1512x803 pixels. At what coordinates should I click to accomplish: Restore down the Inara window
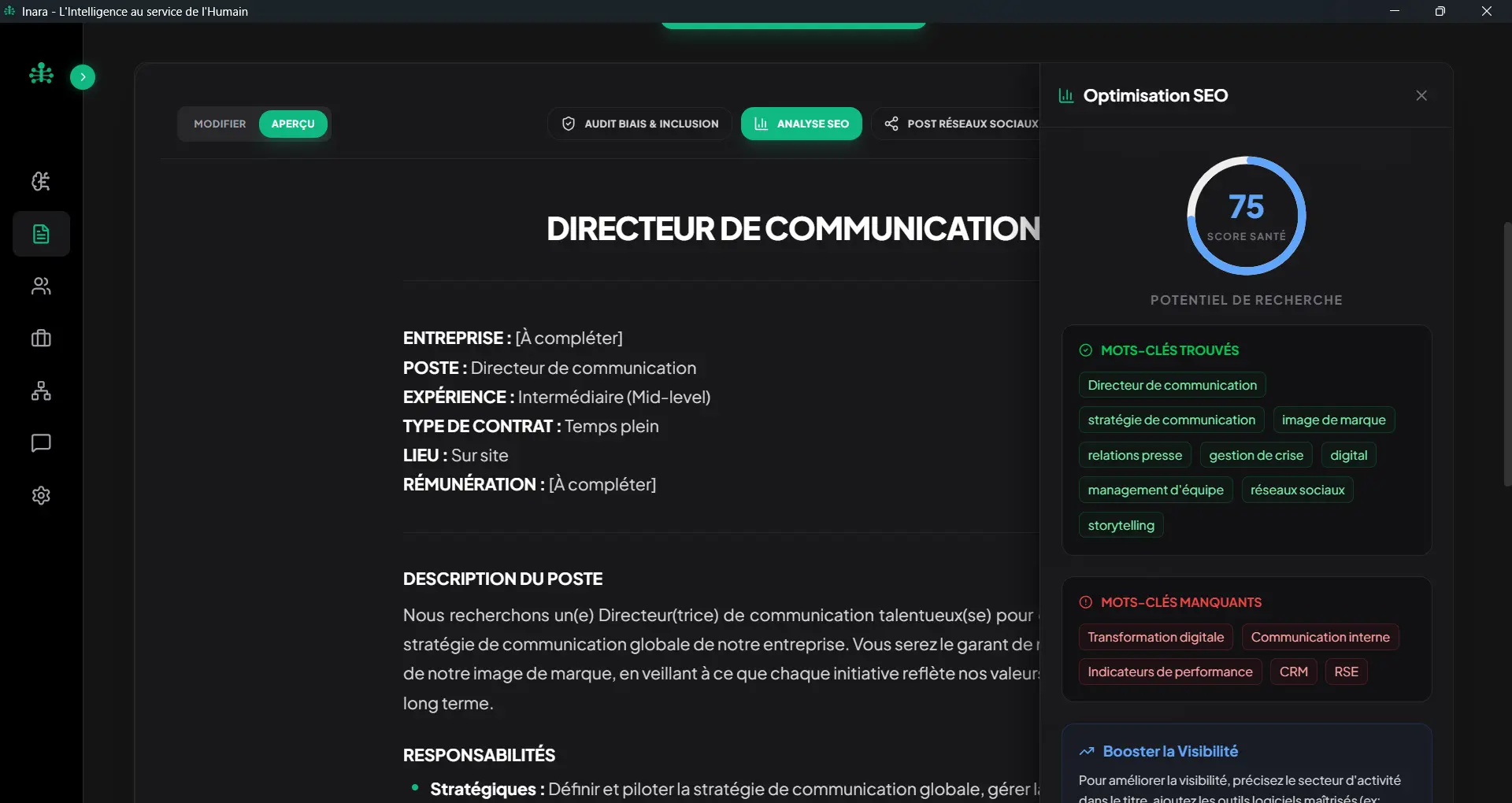click(x=1440, y=11)
